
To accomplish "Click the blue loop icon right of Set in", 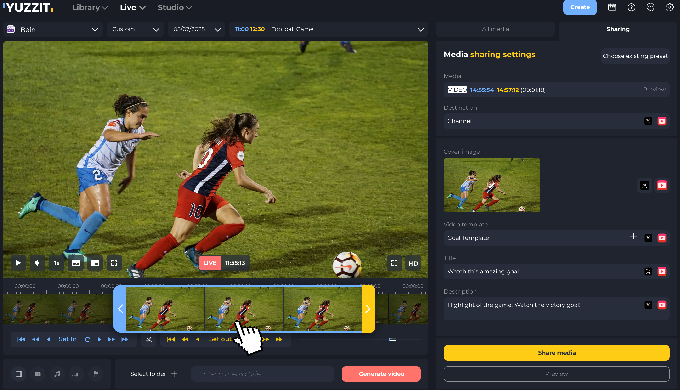I will click(87, 339).
